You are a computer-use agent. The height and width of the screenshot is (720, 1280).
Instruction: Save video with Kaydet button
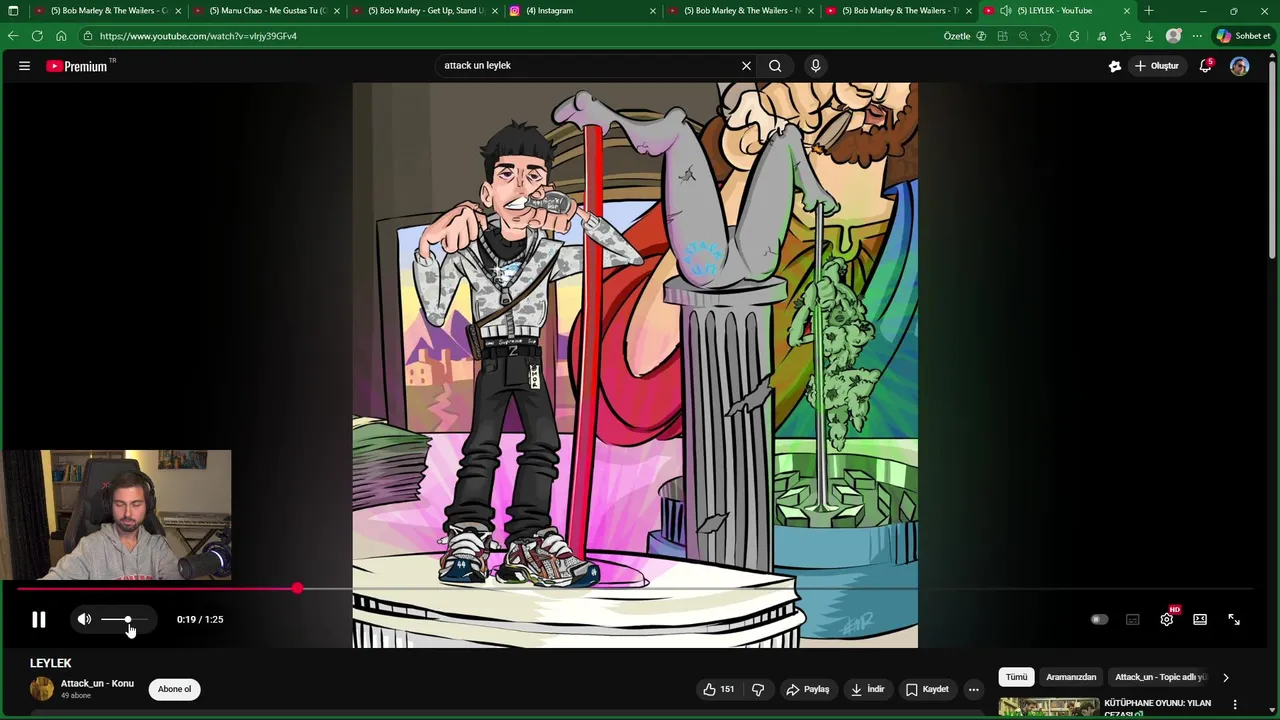click(927, 689)
